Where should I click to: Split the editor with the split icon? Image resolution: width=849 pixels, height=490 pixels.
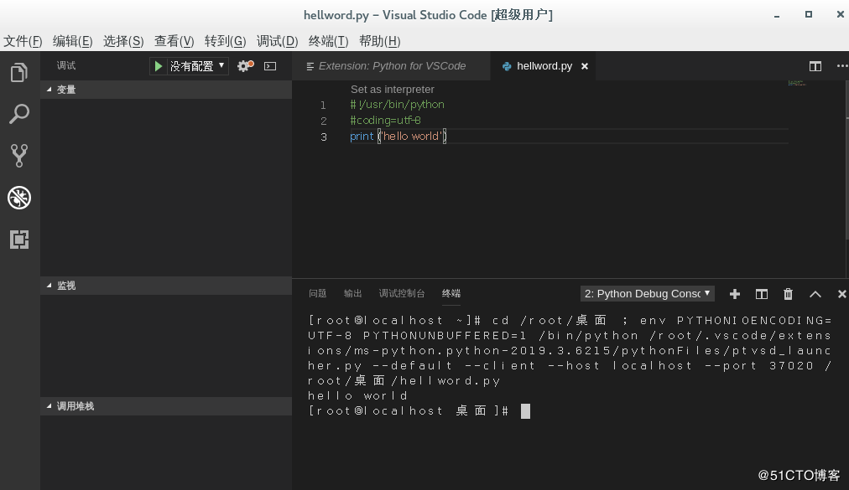(815, 66)
